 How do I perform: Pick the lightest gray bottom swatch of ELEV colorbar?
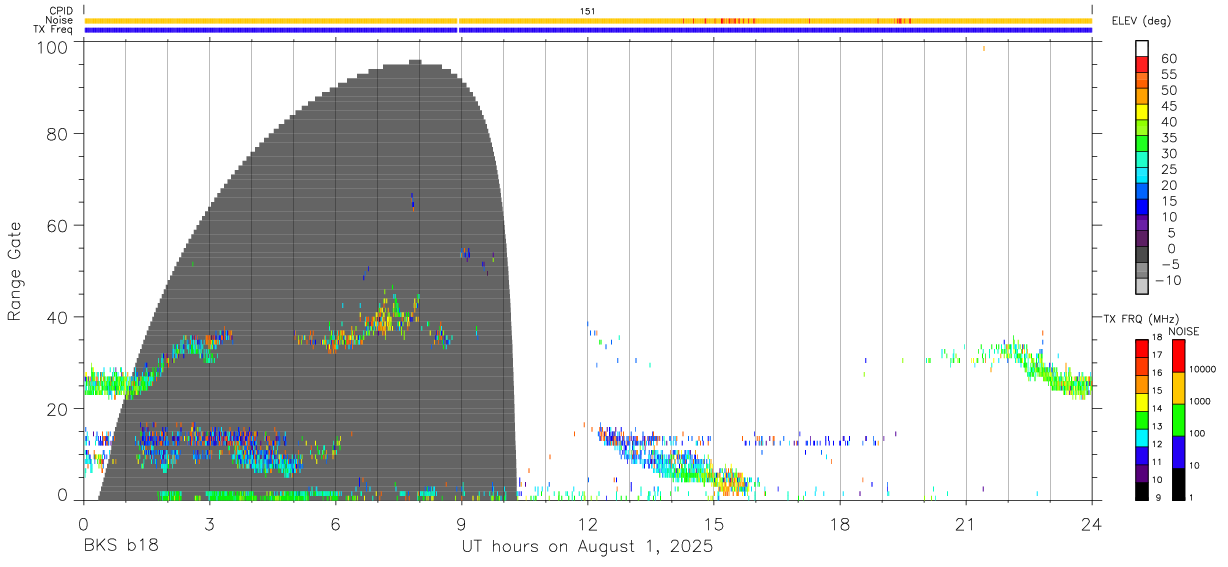1143,285
